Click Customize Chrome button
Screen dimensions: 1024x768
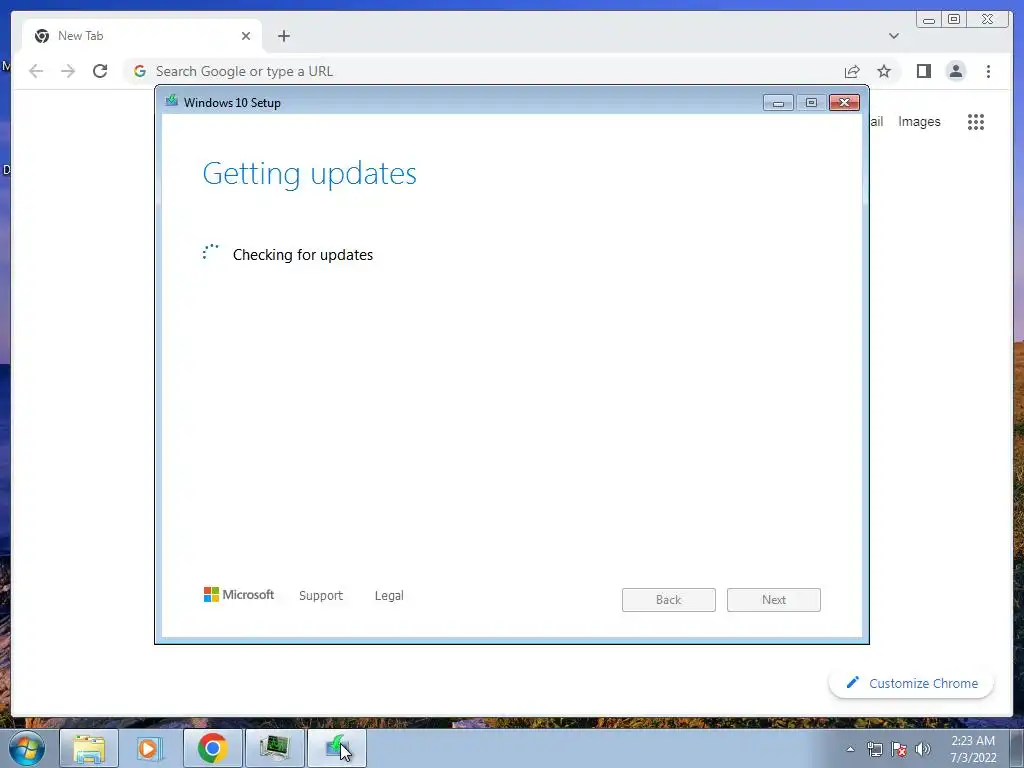point(911,684)
